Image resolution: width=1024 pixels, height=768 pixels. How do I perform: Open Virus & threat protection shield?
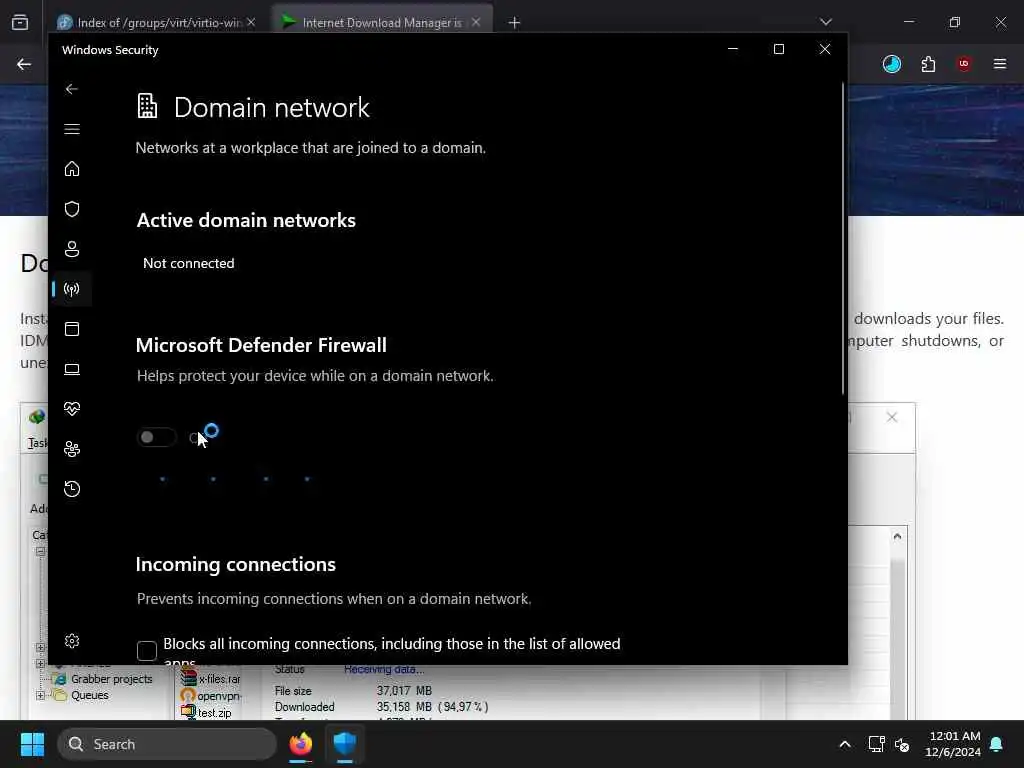[72, 209]
